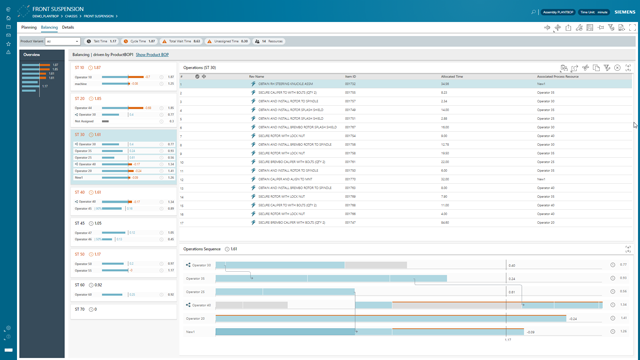Click the Overview panel header
This screenshot has width=640, height=360.
tap(42, 55)
